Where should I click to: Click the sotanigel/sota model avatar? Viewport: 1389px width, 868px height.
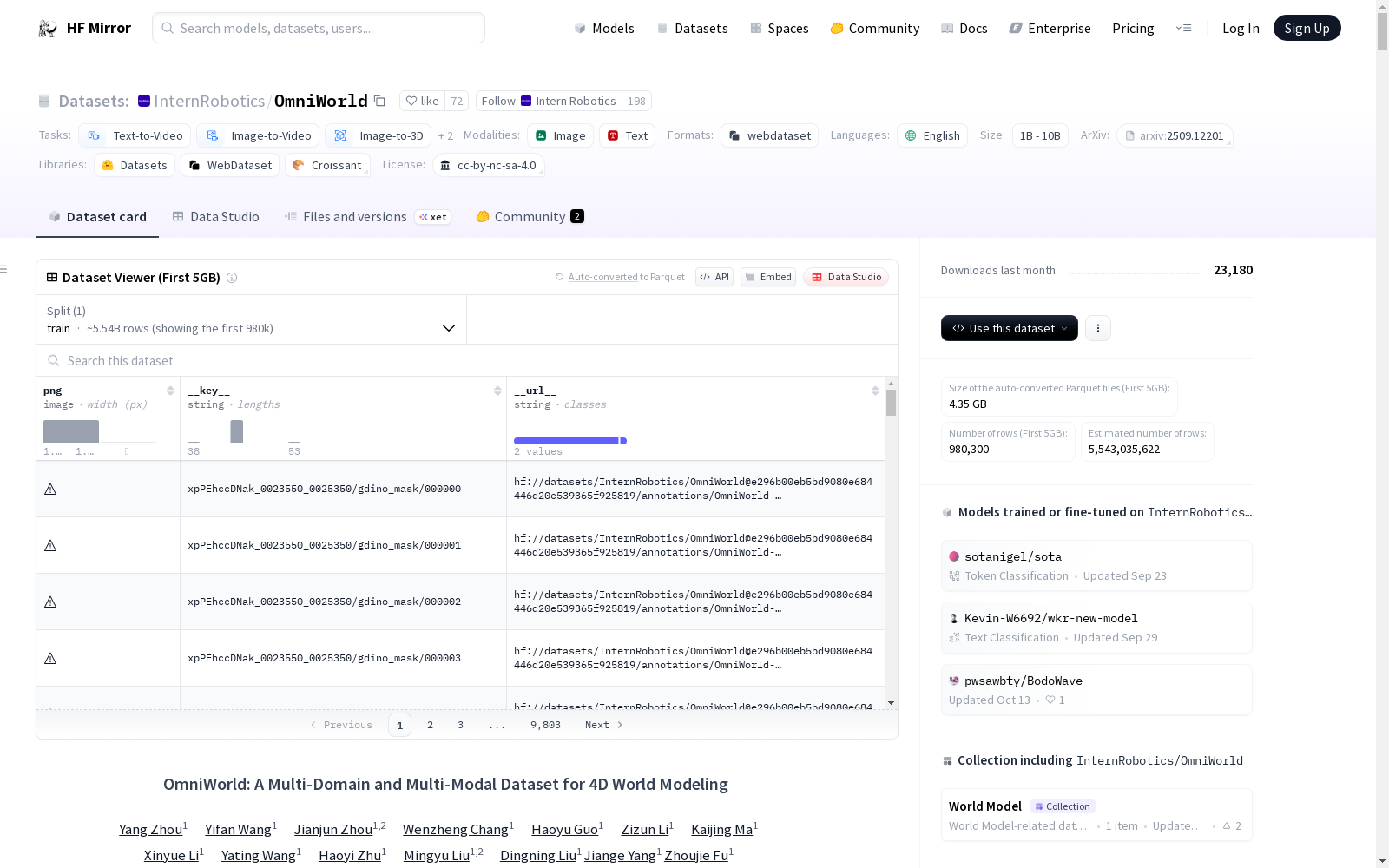954,556
